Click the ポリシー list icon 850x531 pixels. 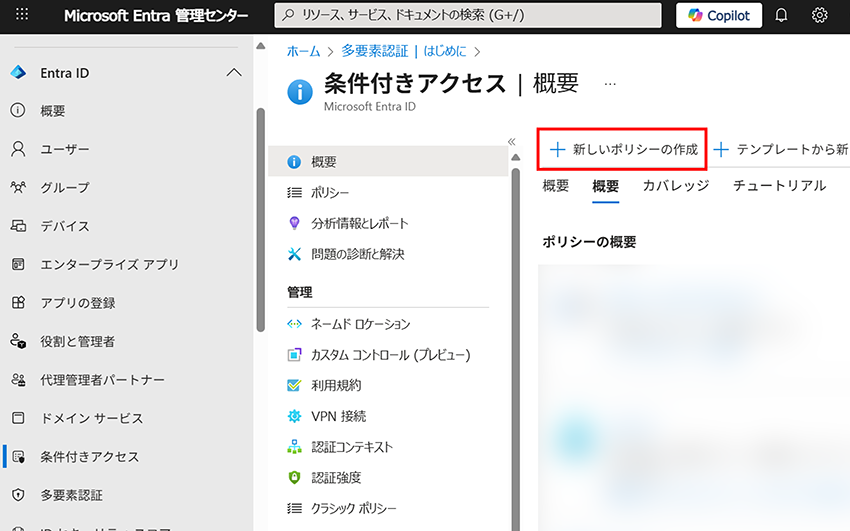pos(294,192)
